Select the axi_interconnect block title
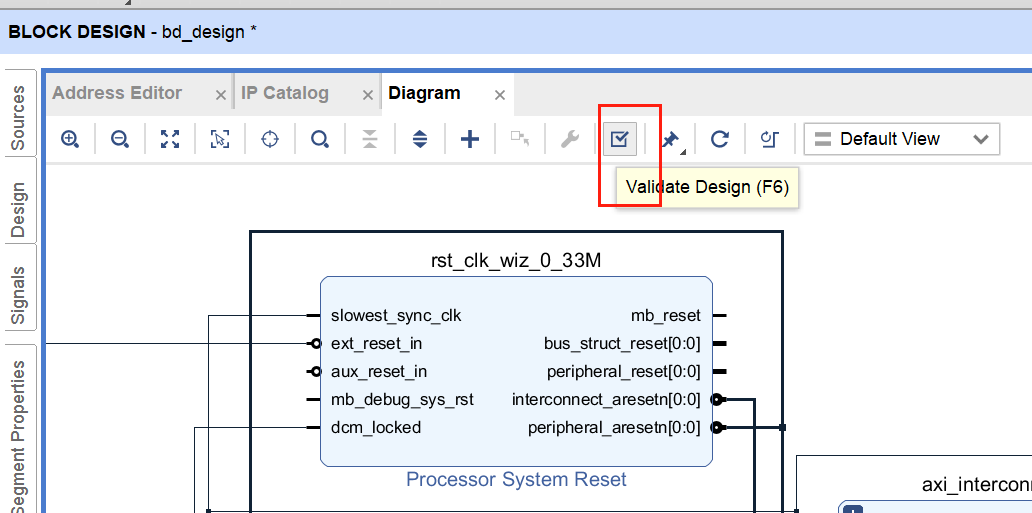Image resolution: width=1032 pixels, height=513 pixels. [x=977, y=485]
